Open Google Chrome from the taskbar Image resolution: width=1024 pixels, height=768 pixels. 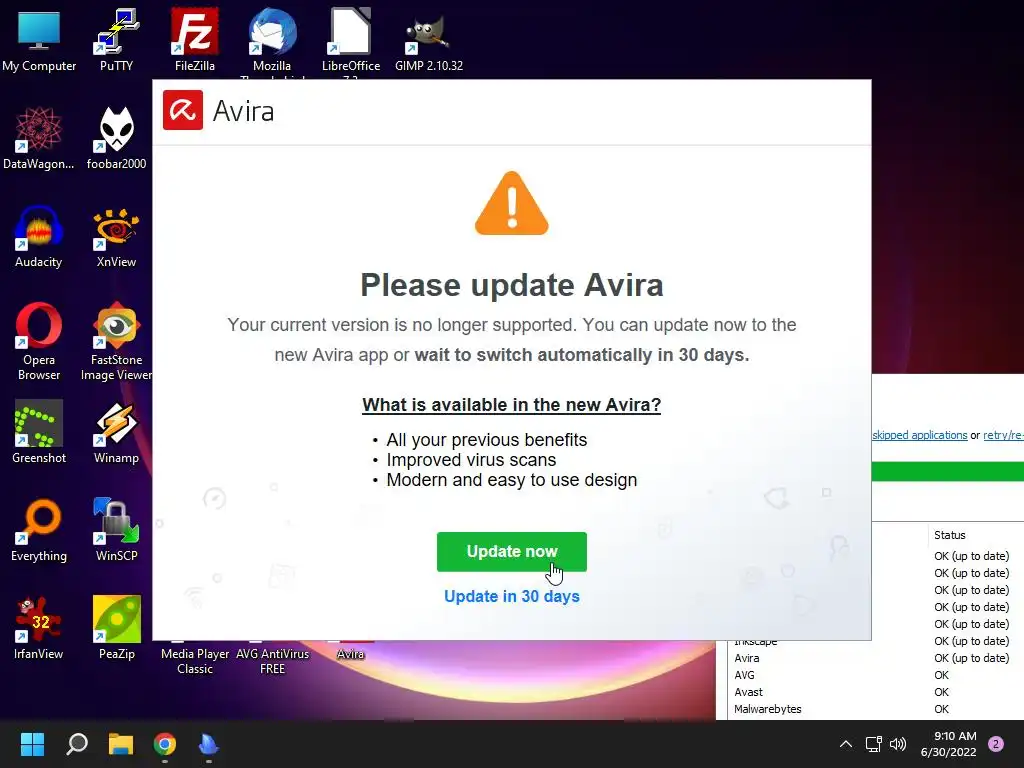click(x=165, y=744)
